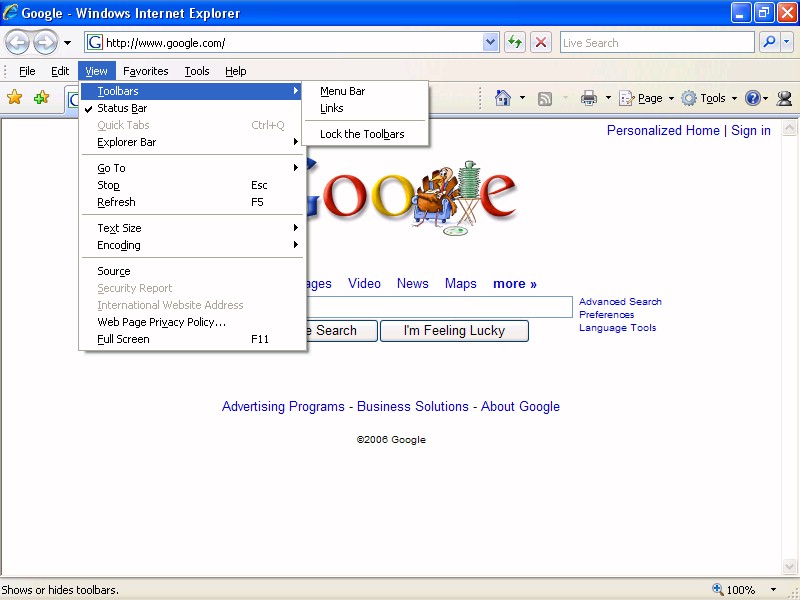Viewport: 800px width, 600px height.
Task: Open the Advanced Search link
Action: [x=620, y=301]
